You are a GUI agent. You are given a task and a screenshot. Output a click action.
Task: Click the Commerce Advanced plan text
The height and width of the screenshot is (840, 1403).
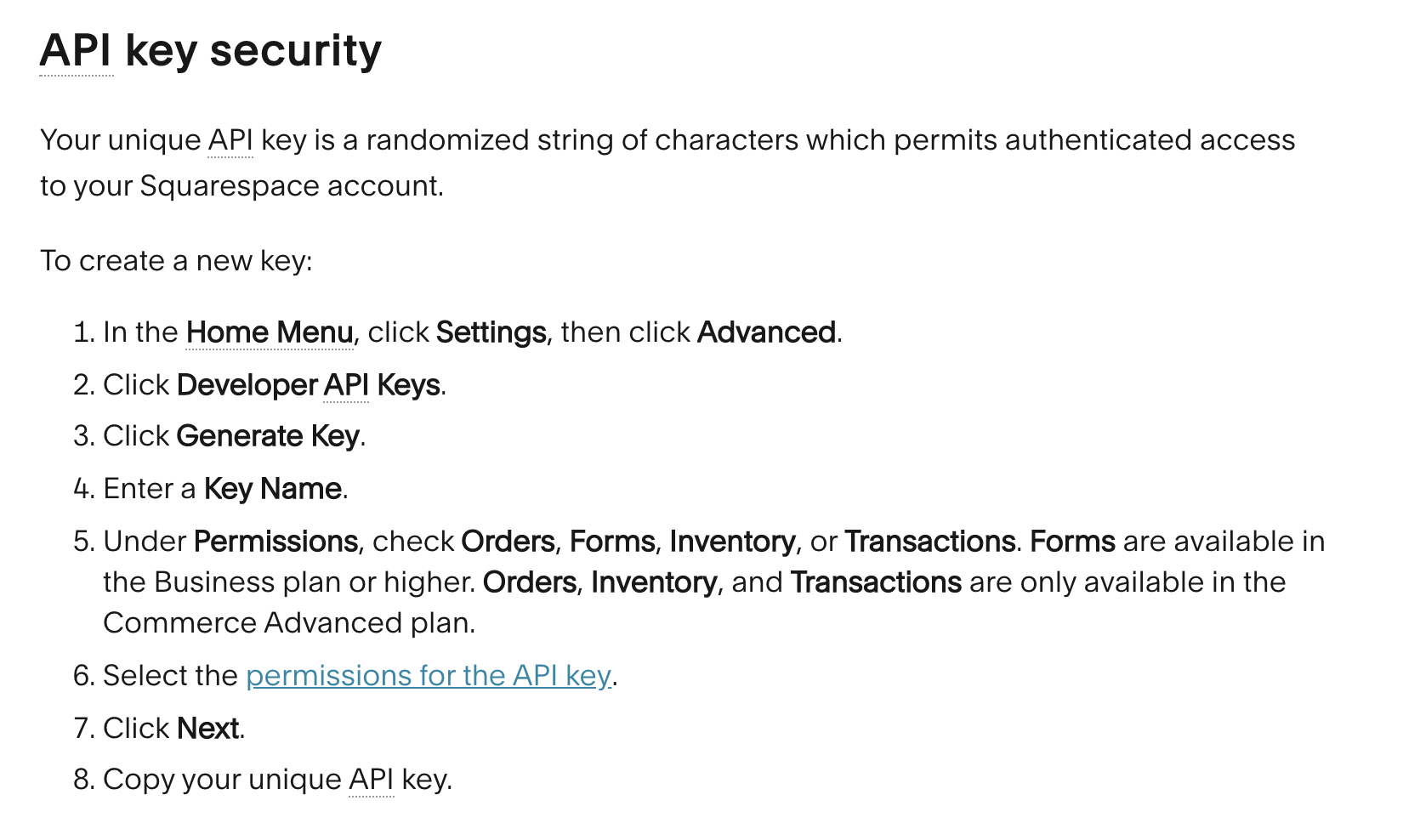[288, 623]
